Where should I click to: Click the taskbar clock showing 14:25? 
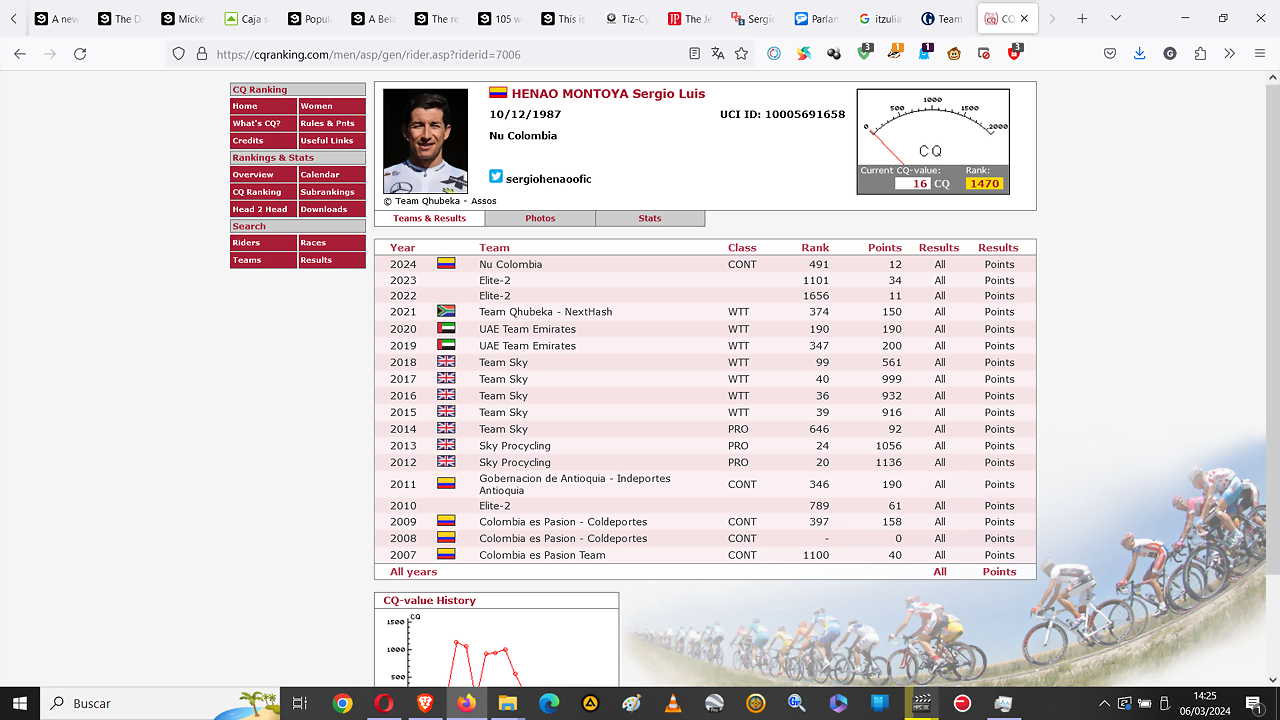point(1204,703)
